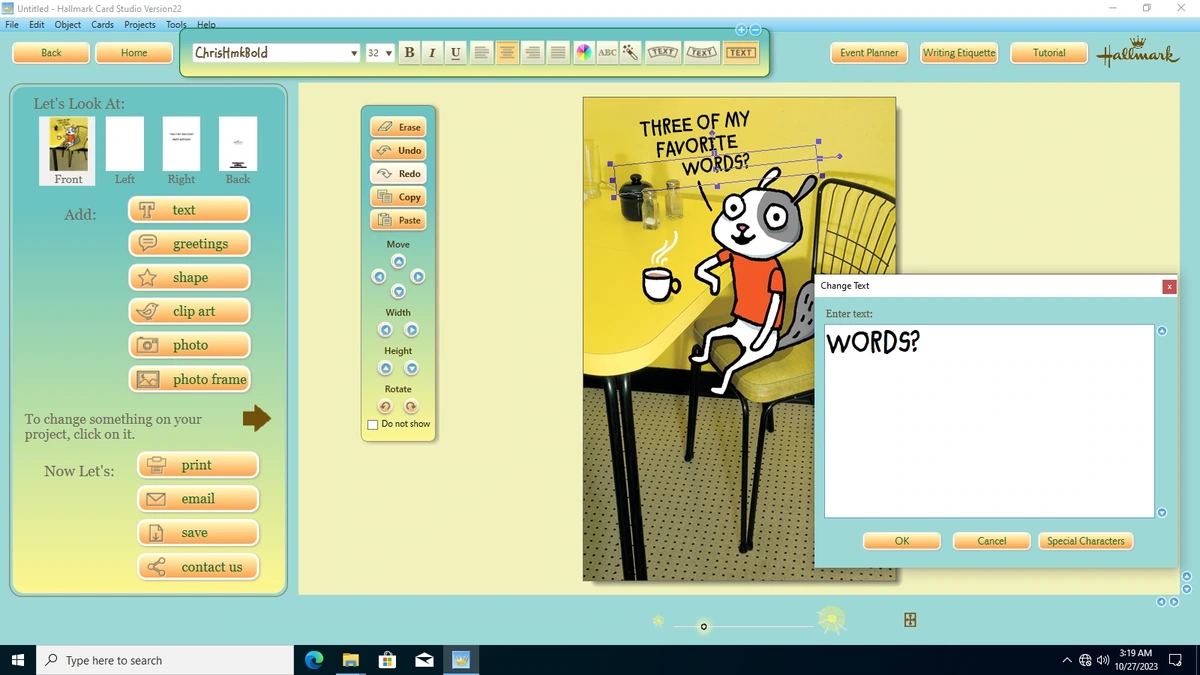
Task: Click into the Enter text field
Action: (989, 421)
